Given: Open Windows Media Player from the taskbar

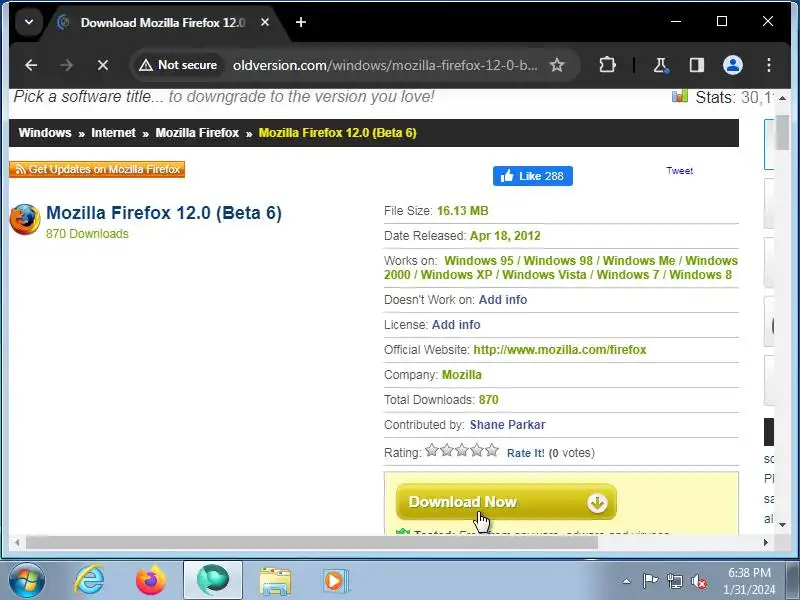Looking at the screenshot, I should 336,582.
